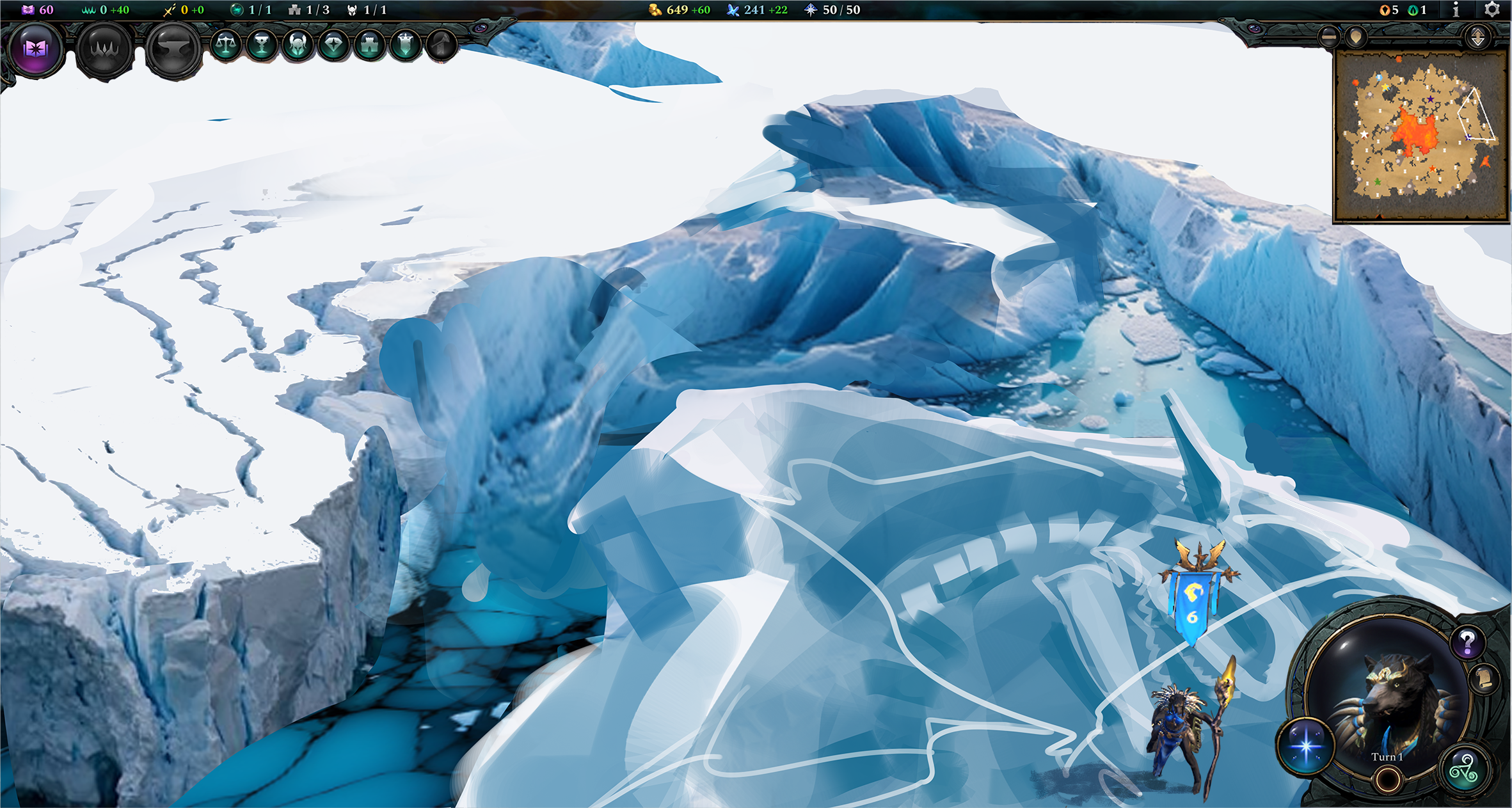Open heroes with the winged helmet icon
Viewport: 1512px width, 808px height.
298,45
